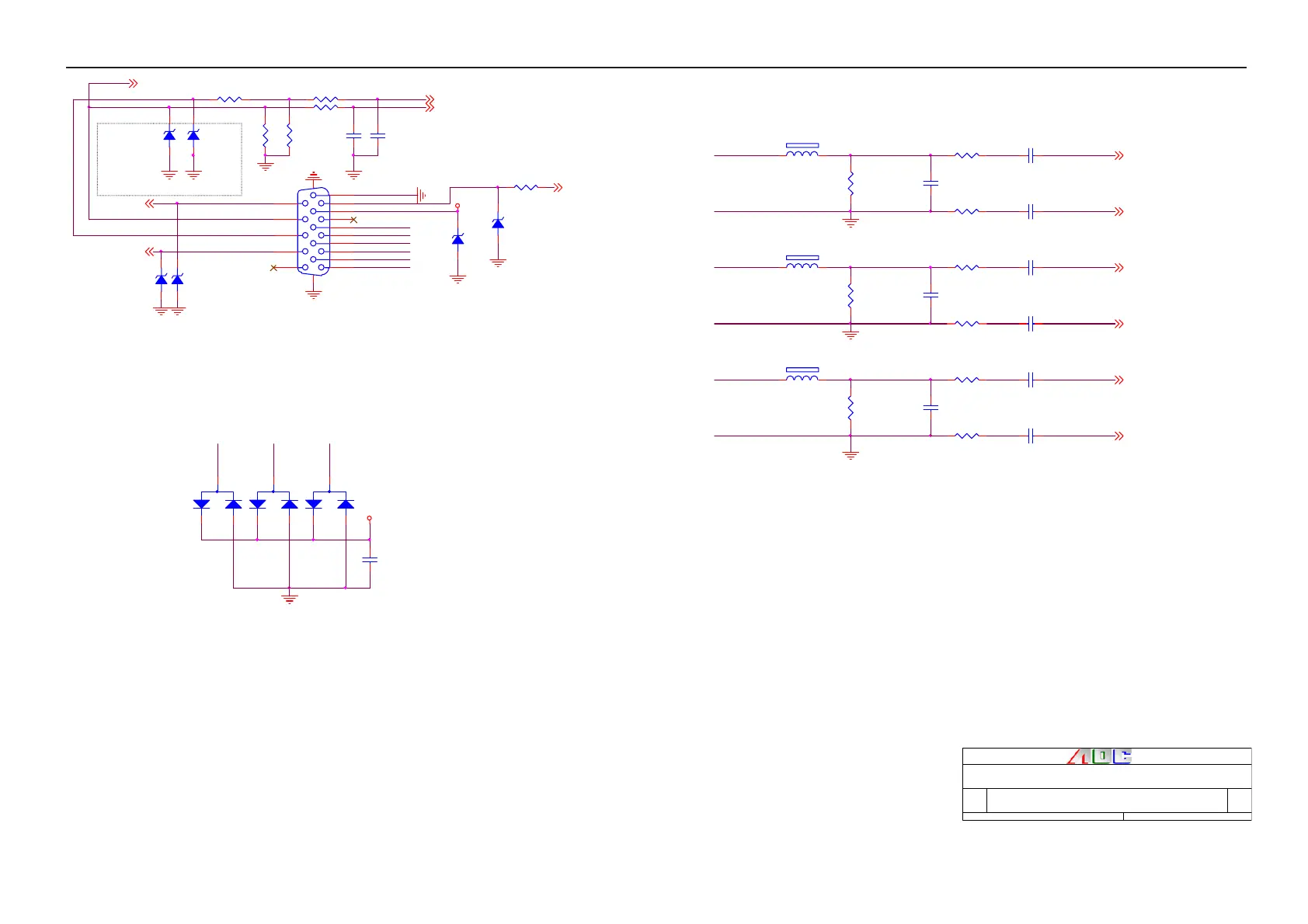Viewport: 1308px width, 924px height.
Task: Click the resistor feeding the arrow right of connector
Action: point(526,187)
